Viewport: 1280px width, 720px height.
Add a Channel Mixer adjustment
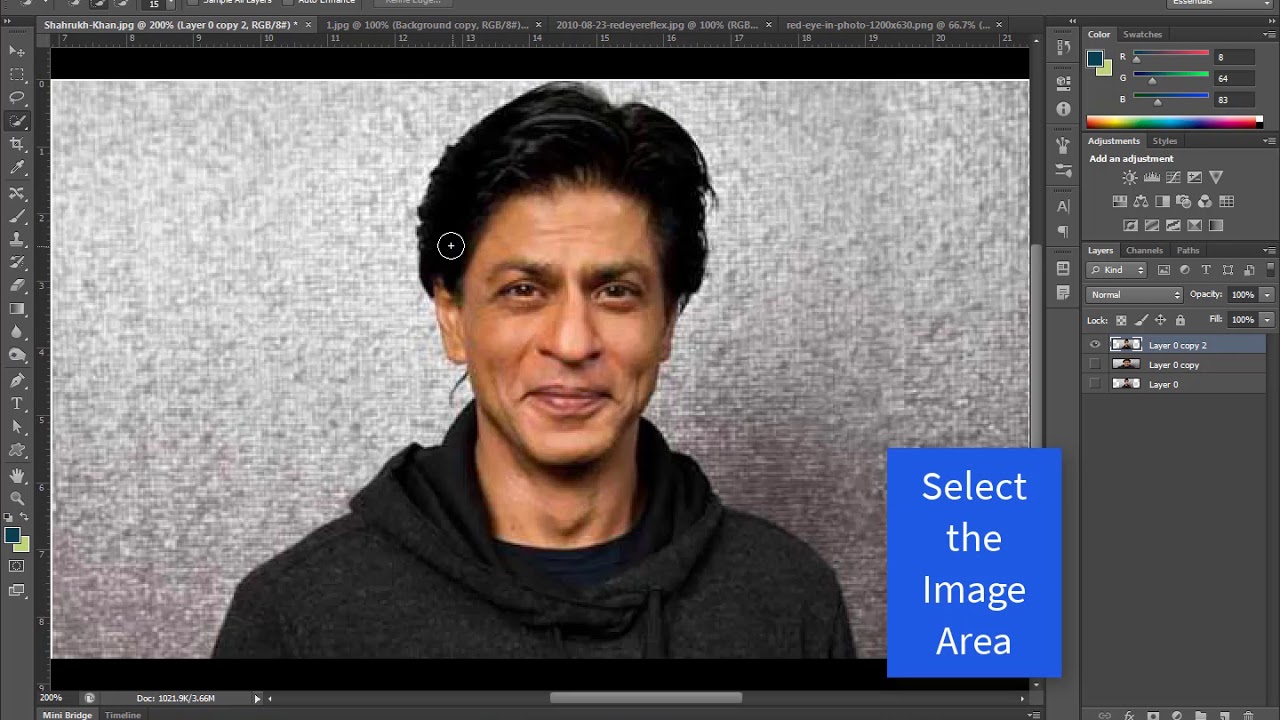[x=1205, y=201]
